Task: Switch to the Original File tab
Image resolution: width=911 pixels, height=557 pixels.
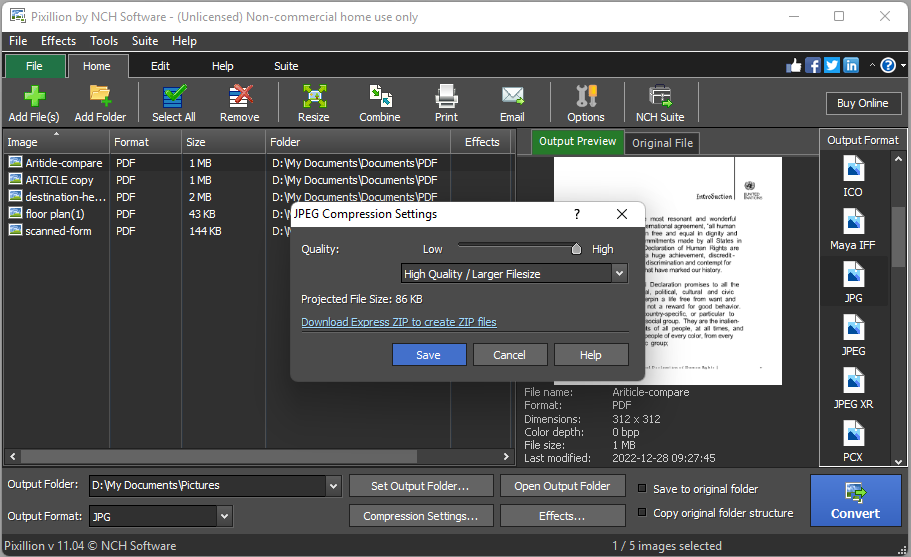Action: point(662,143)
